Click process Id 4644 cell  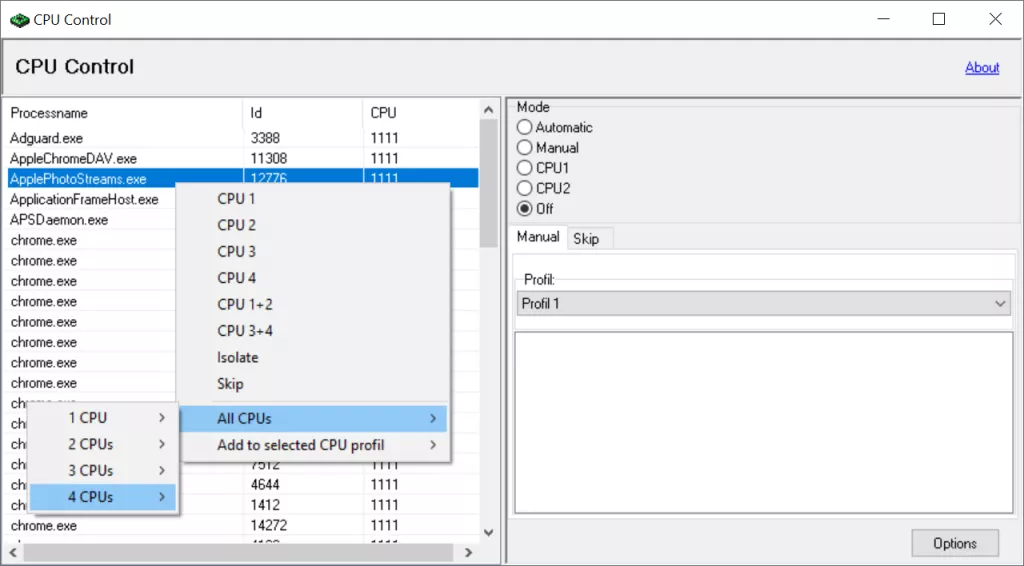pyautogui.click(x=265, y=484)
